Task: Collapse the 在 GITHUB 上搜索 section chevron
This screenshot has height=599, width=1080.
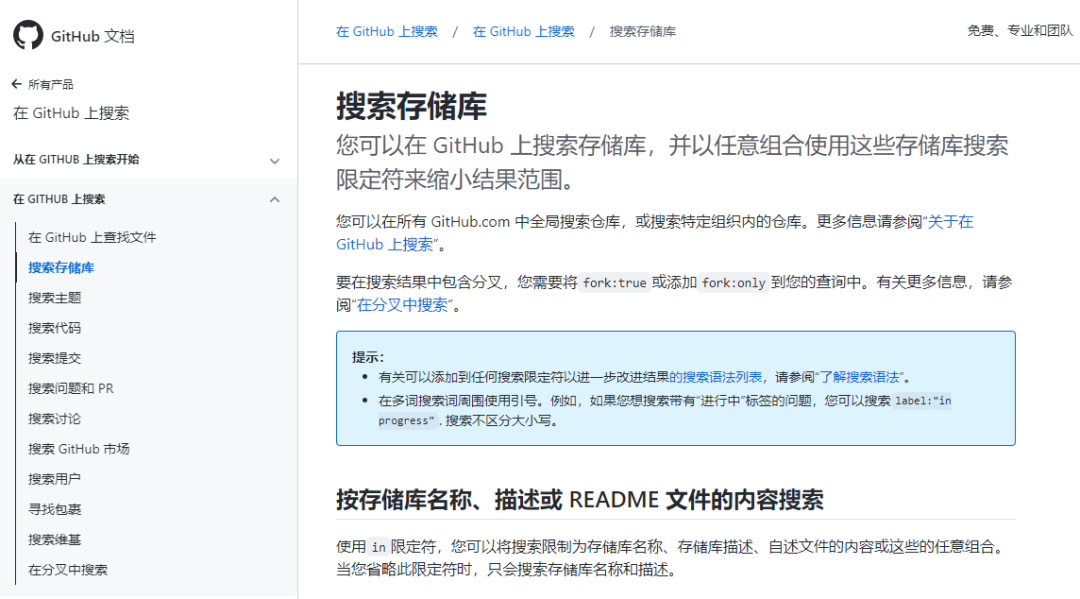Action: [275, 200]
